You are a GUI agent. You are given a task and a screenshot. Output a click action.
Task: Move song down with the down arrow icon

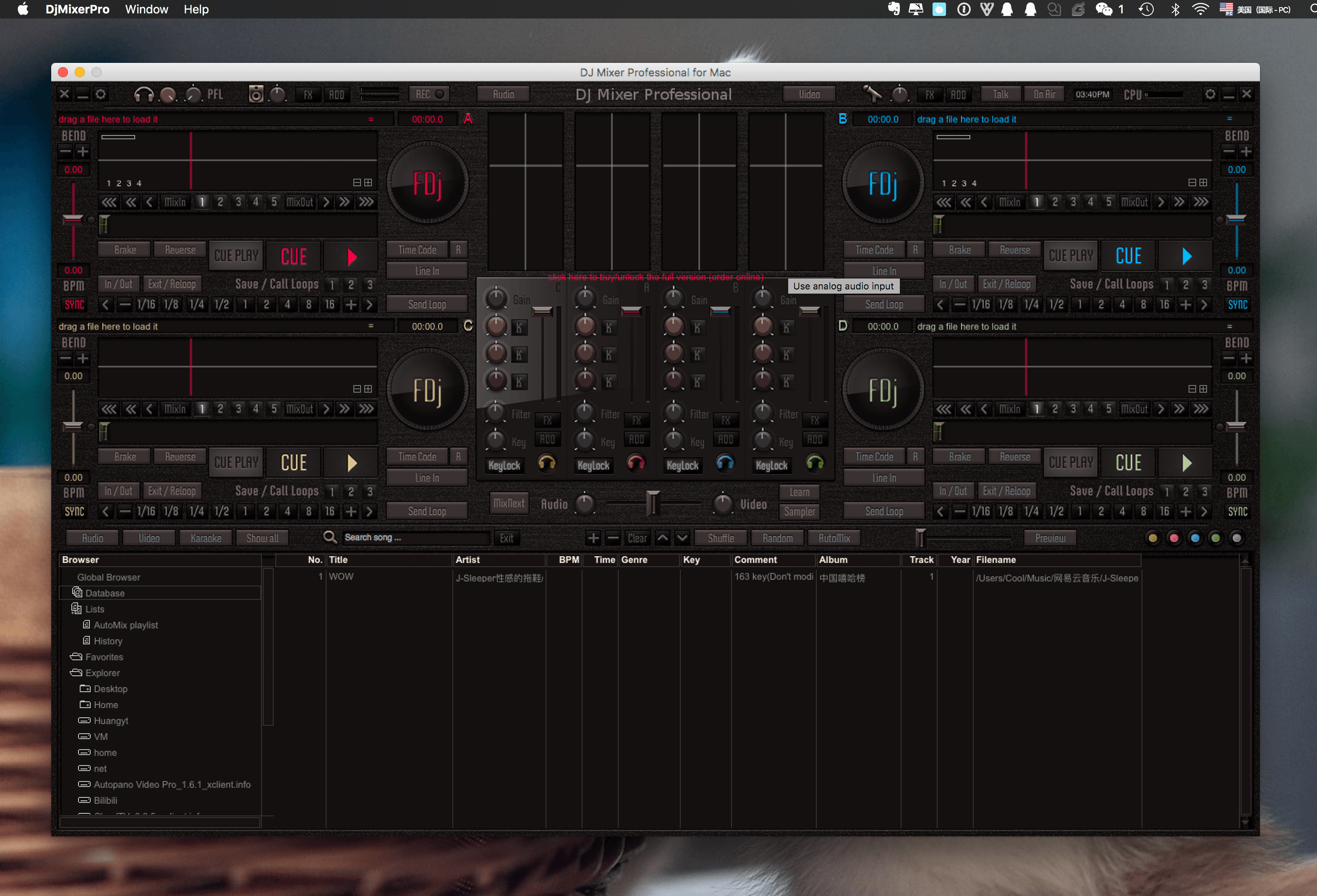(x=682, y=538)
